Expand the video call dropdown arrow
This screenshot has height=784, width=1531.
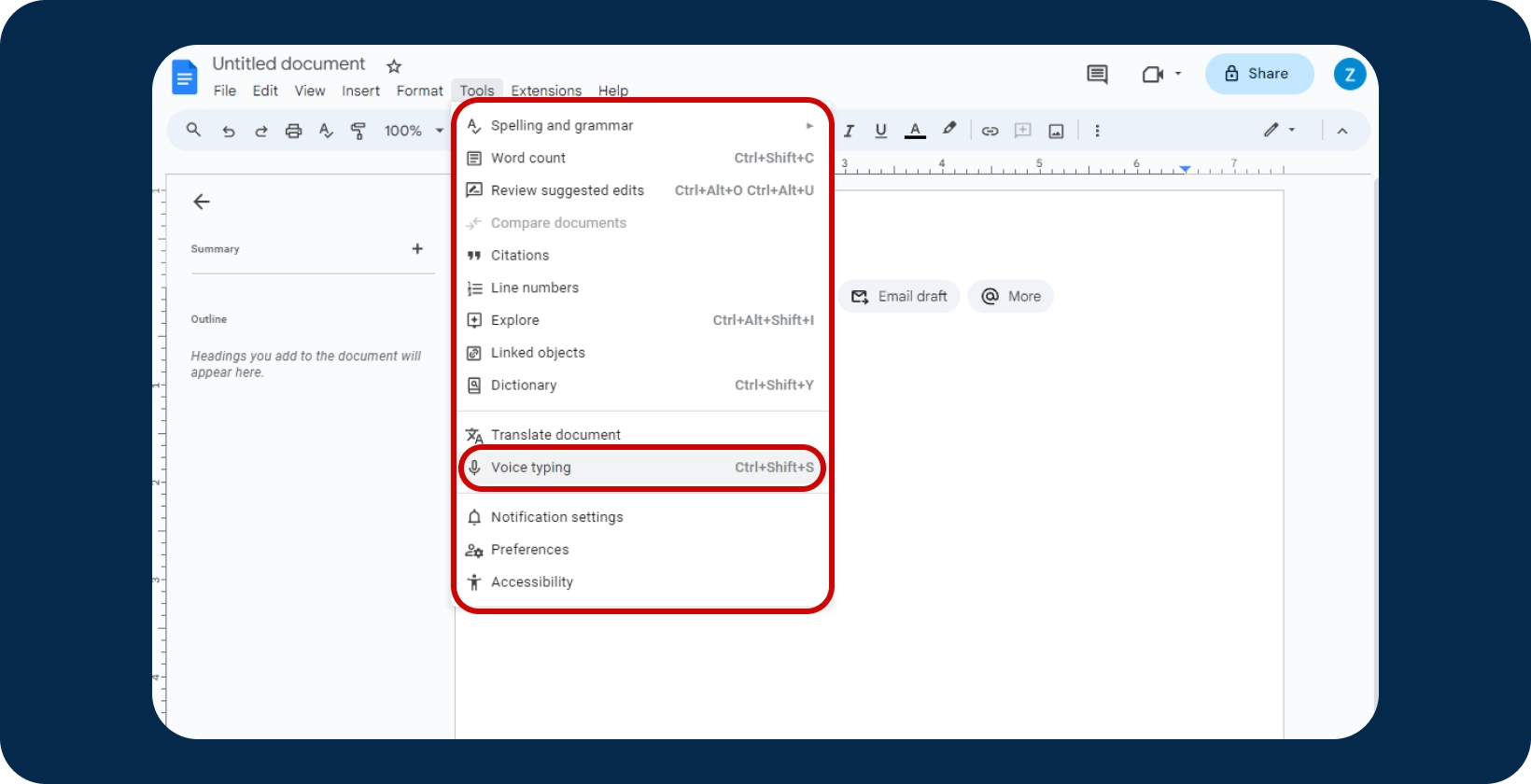pos(1178,74)
